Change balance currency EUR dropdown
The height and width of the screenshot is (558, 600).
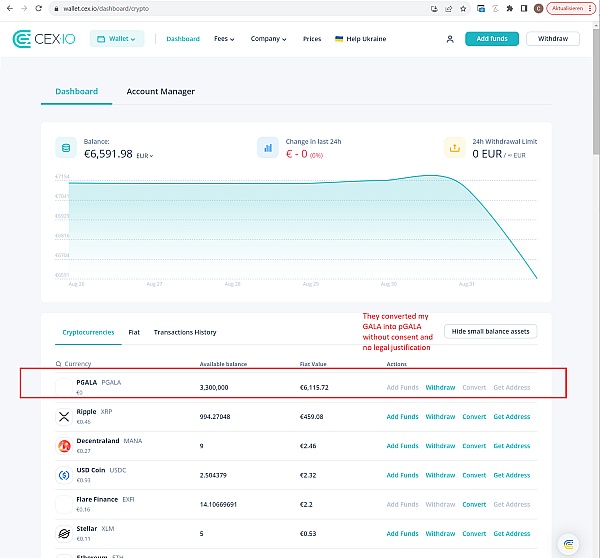click(x=145, y=156)
